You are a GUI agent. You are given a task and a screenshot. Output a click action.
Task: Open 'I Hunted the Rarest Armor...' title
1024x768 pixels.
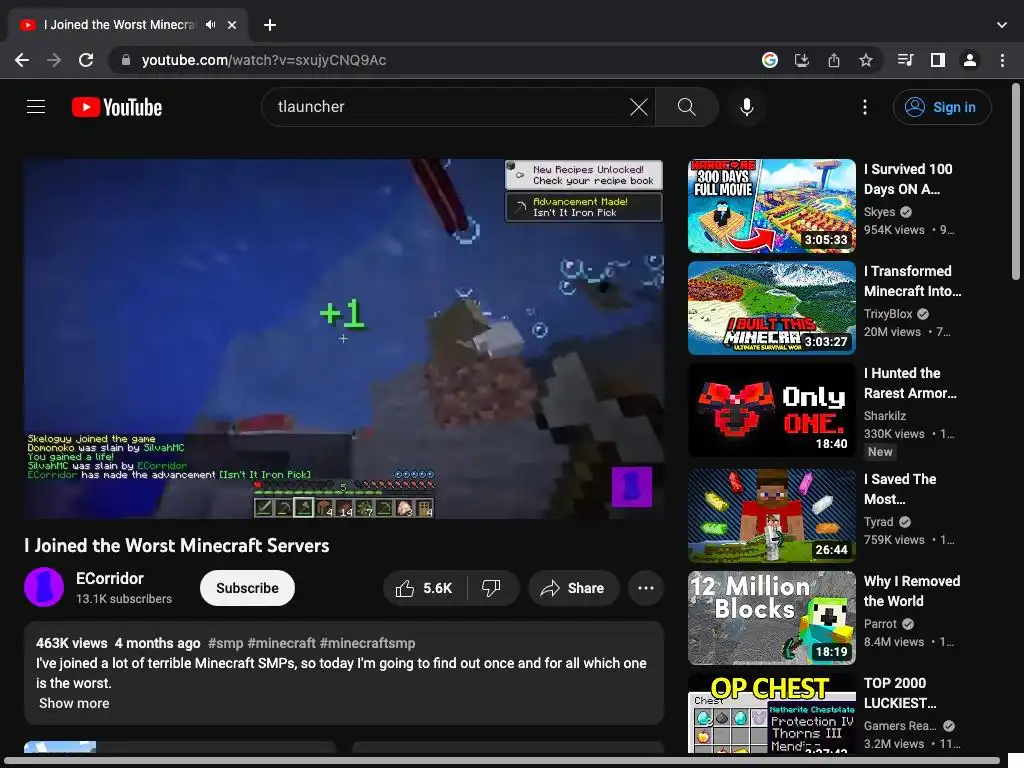pyautogui.click(x=910, y=383)
